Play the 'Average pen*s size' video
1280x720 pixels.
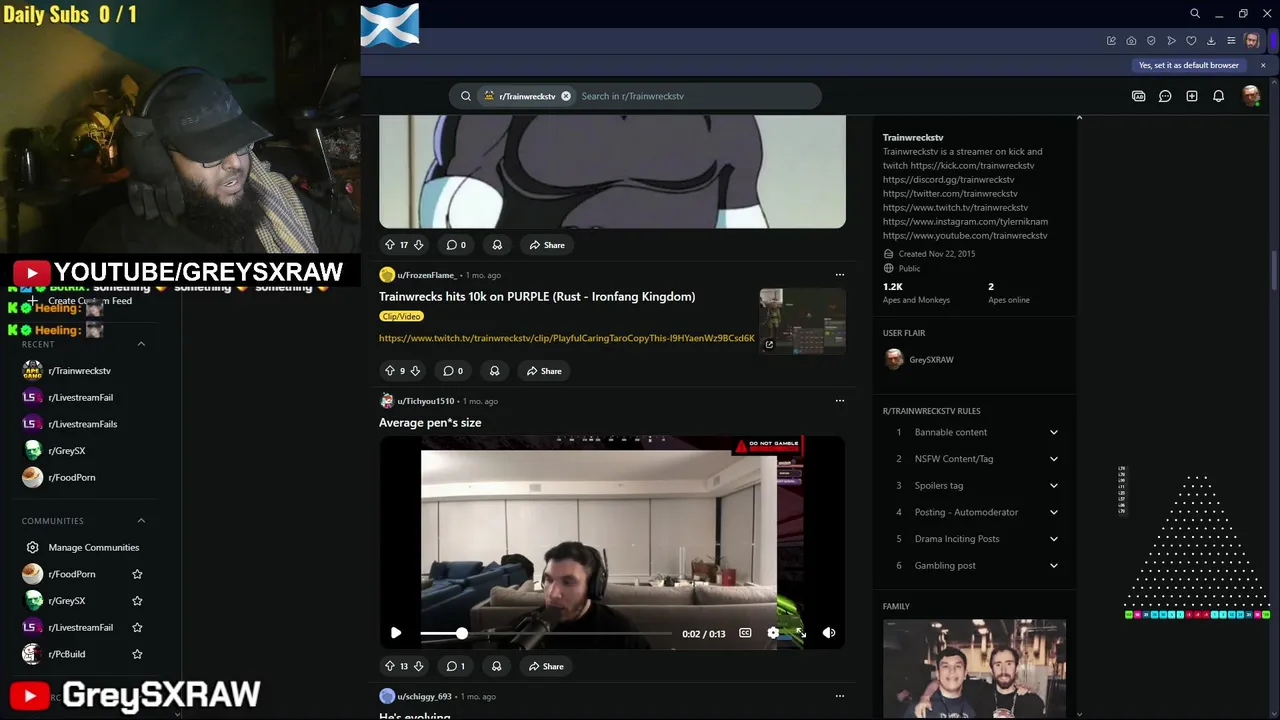(396, 633)
